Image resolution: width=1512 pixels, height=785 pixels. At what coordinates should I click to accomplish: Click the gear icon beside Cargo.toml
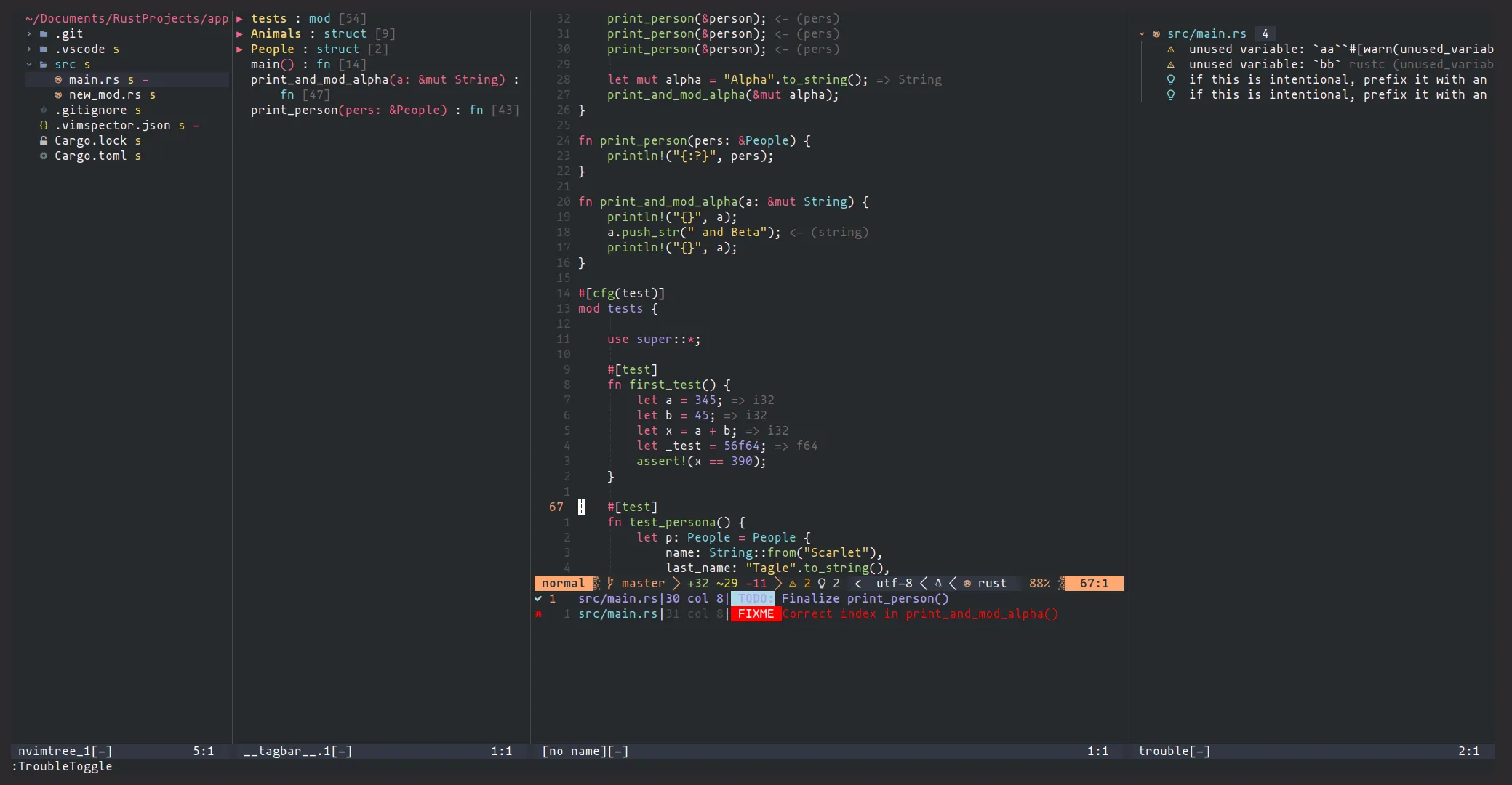[44, 156]
